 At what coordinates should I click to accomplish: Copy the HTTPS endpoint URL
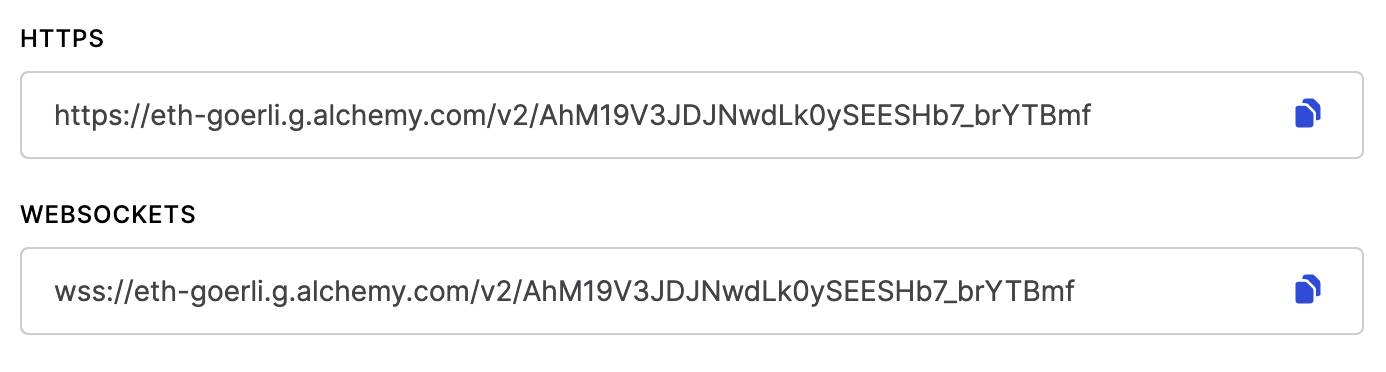coord(1308,115)
